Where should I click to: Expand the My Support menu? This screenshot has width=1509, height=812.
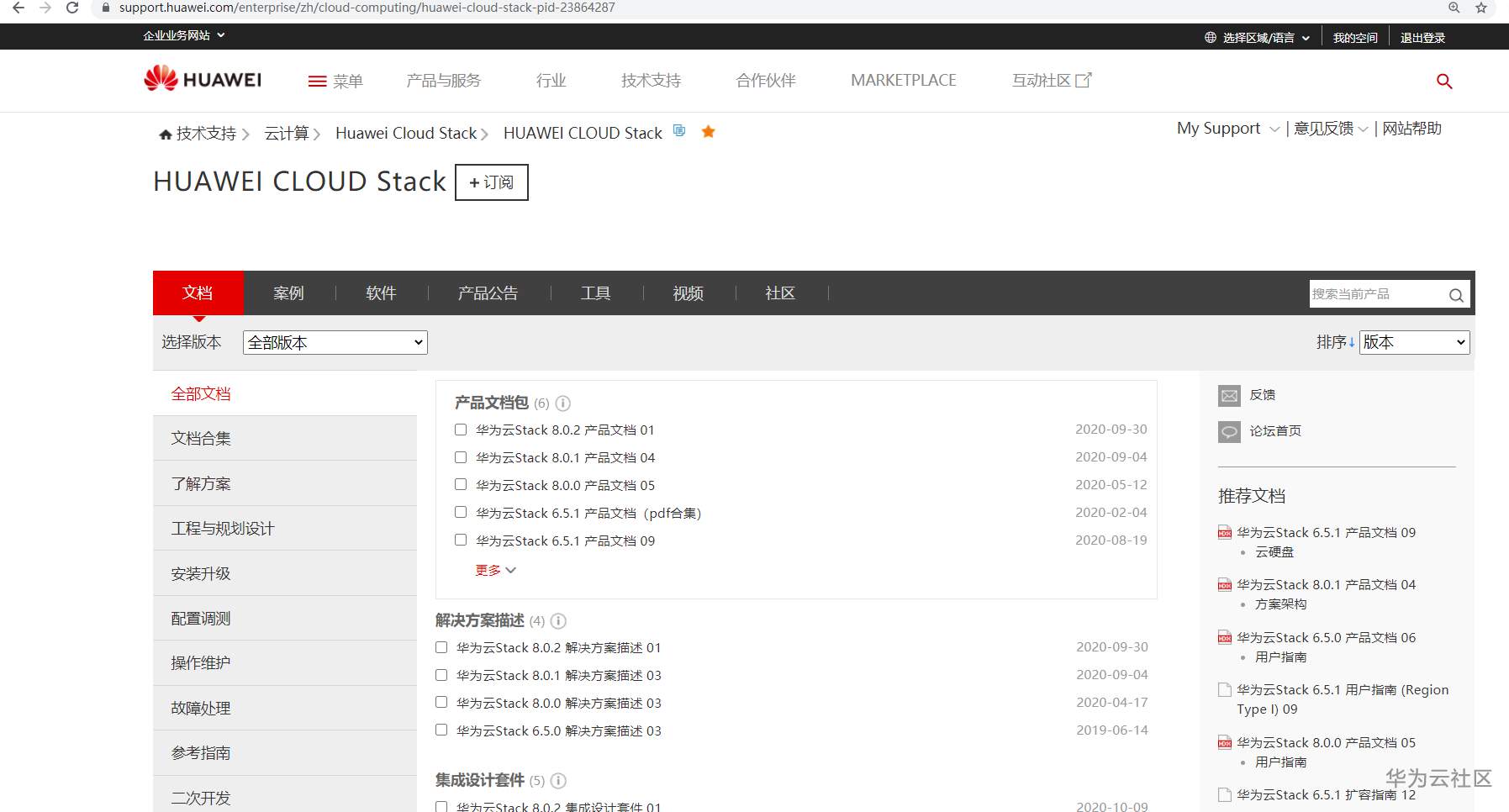point(1228,129)
